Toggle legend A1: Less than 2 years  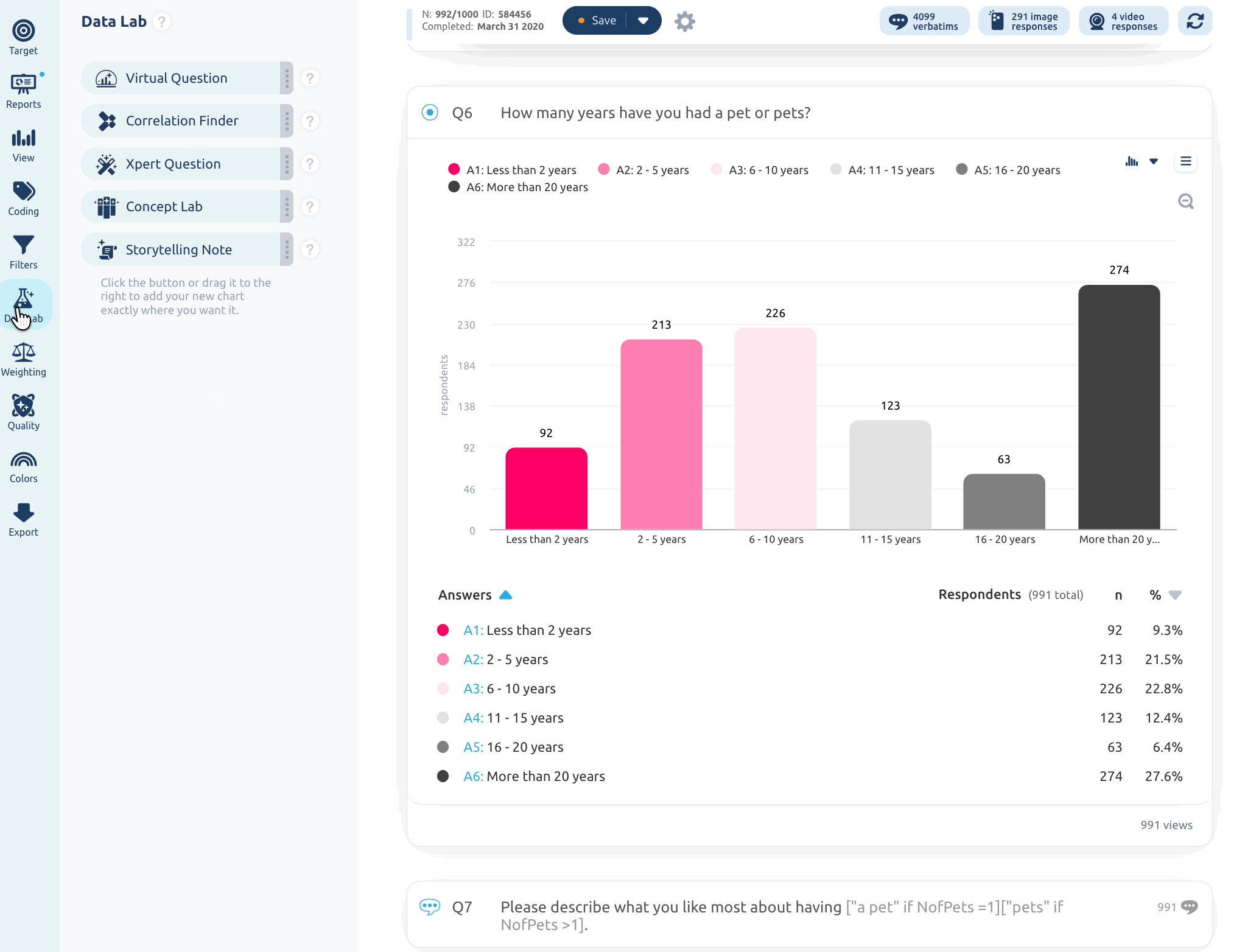[x=512, y=170]
